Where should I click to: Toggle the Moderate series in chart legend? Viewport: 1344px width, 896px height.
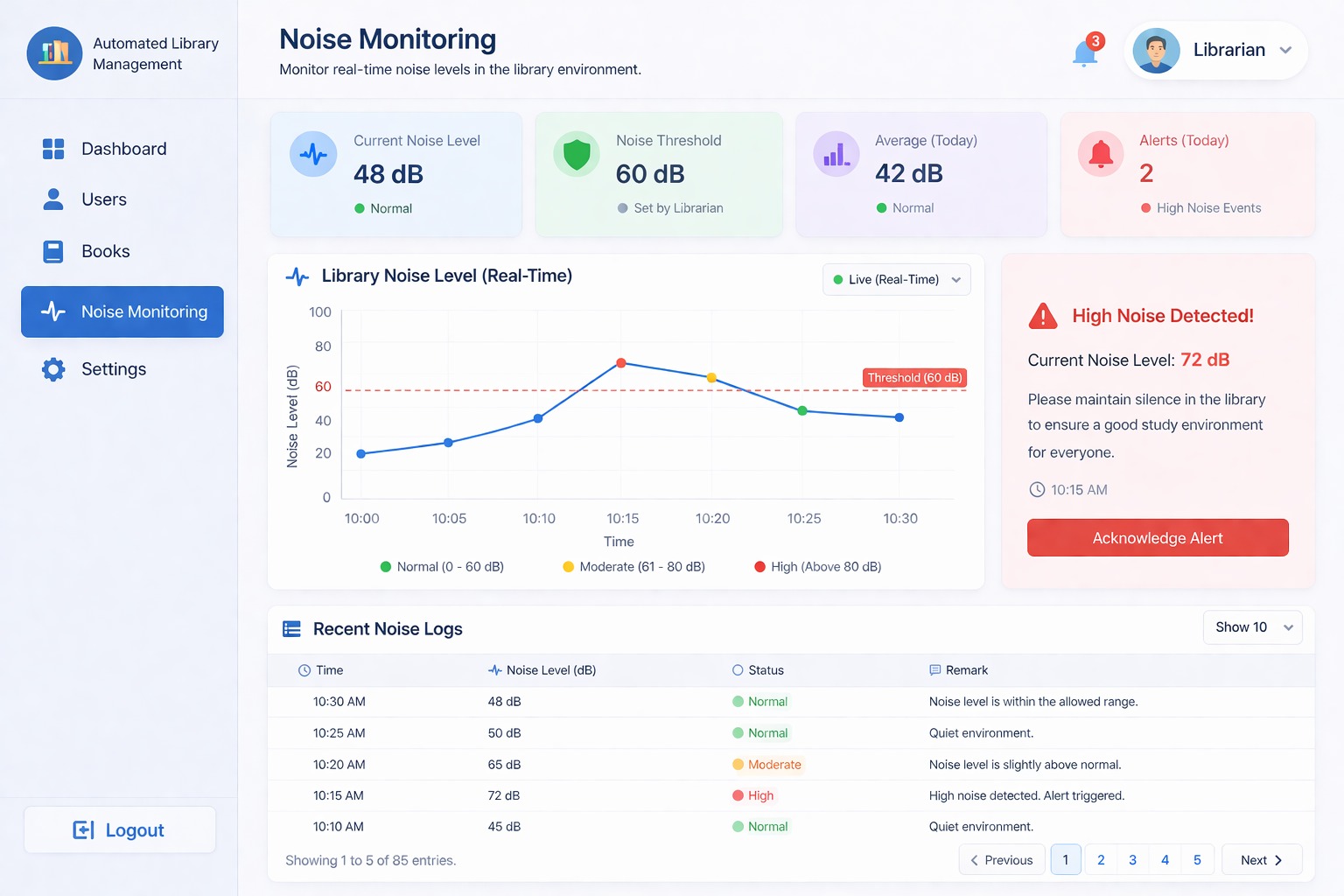click(633, 567)
